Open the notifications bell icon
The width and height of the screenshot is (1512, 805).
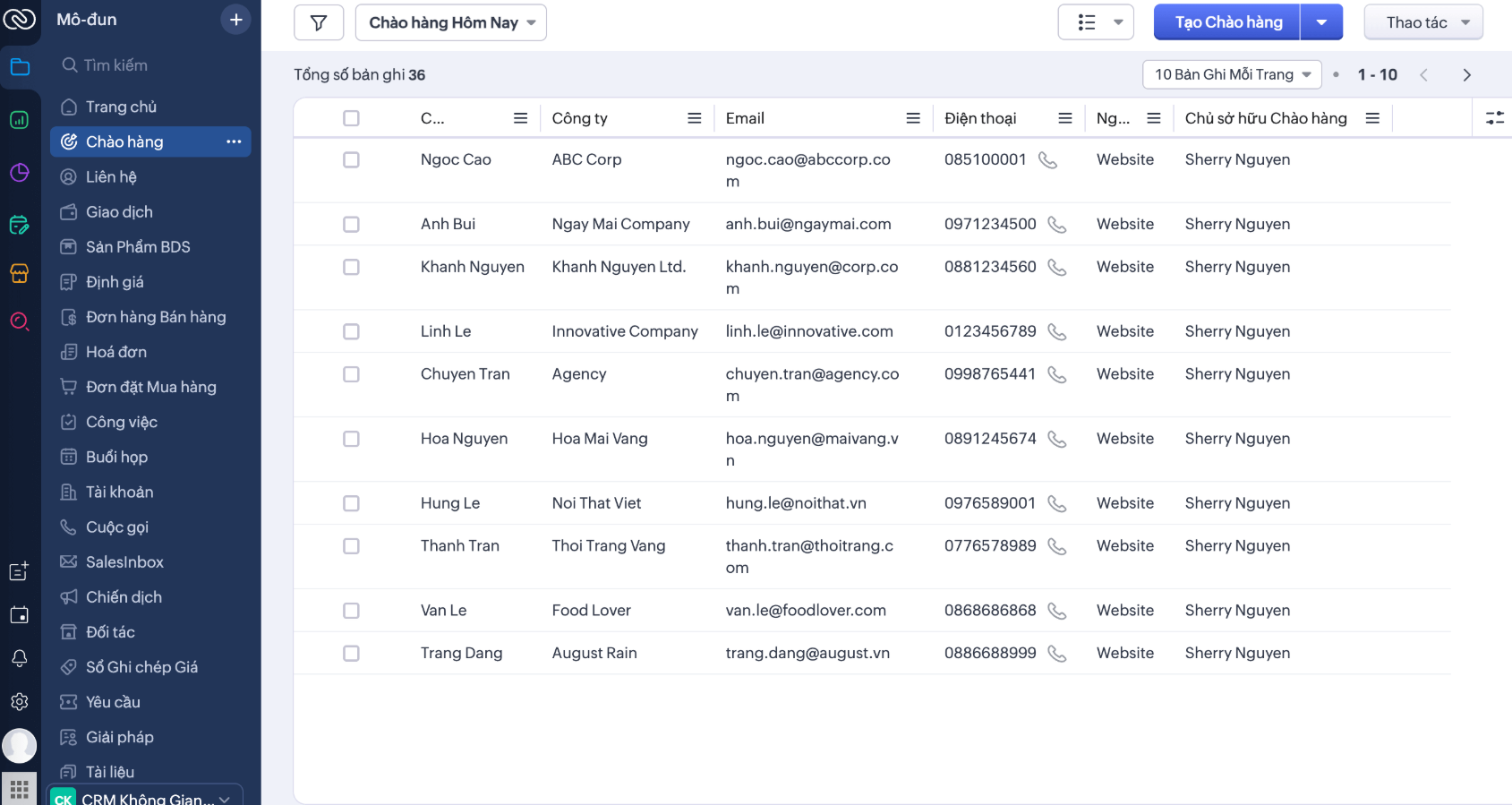pos(20,658)
